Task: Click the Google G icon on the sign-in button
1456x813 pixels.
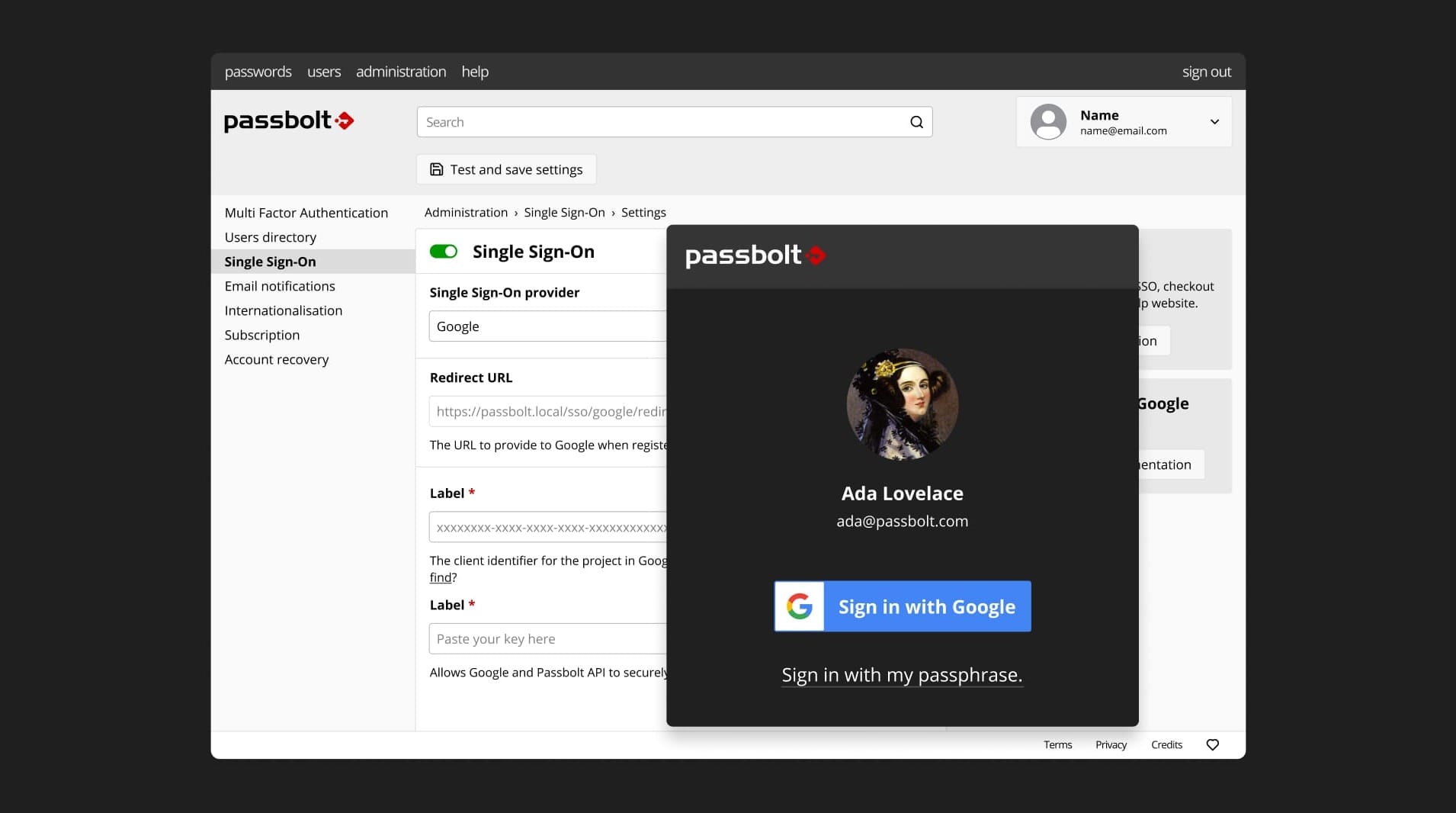Action: [x=799, y=606]
